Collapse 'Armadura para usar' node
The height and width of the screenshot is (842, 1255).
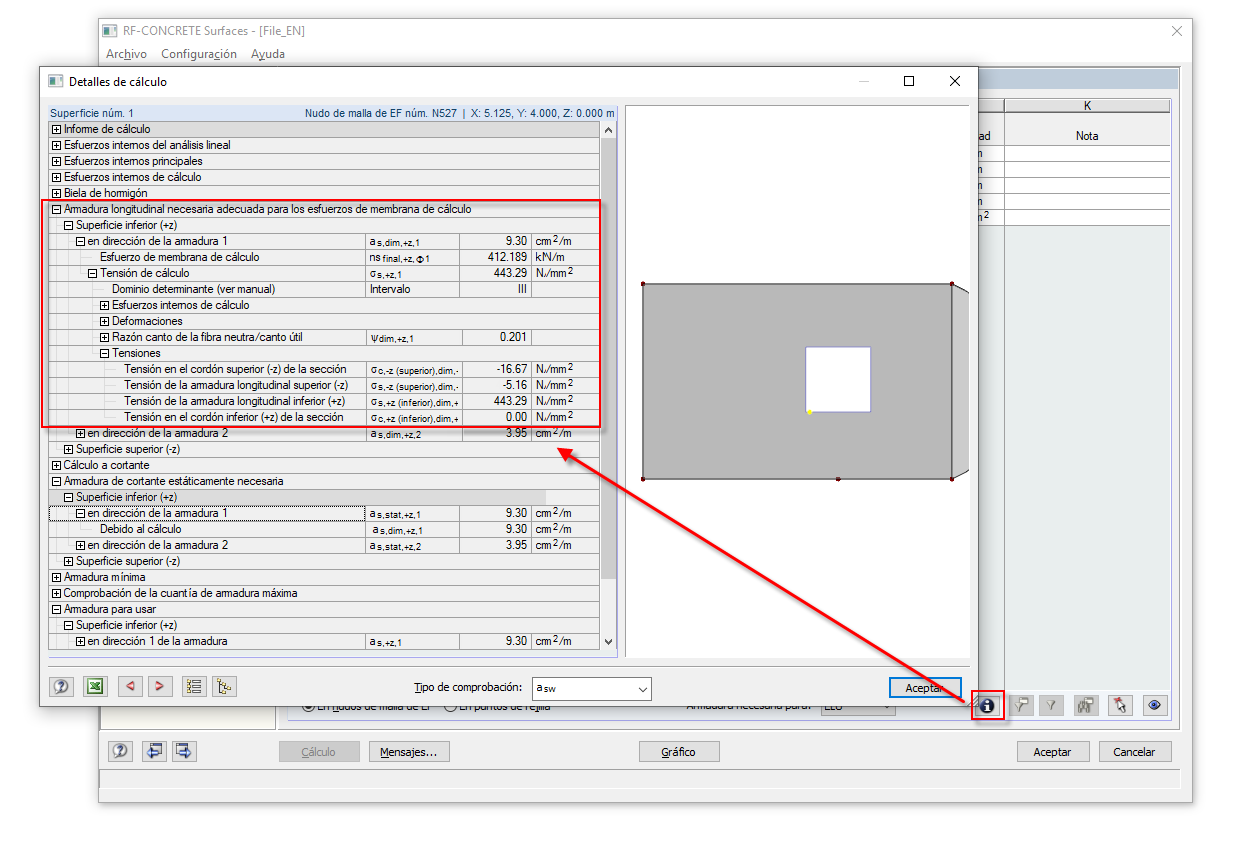click(x=56, y=609)
